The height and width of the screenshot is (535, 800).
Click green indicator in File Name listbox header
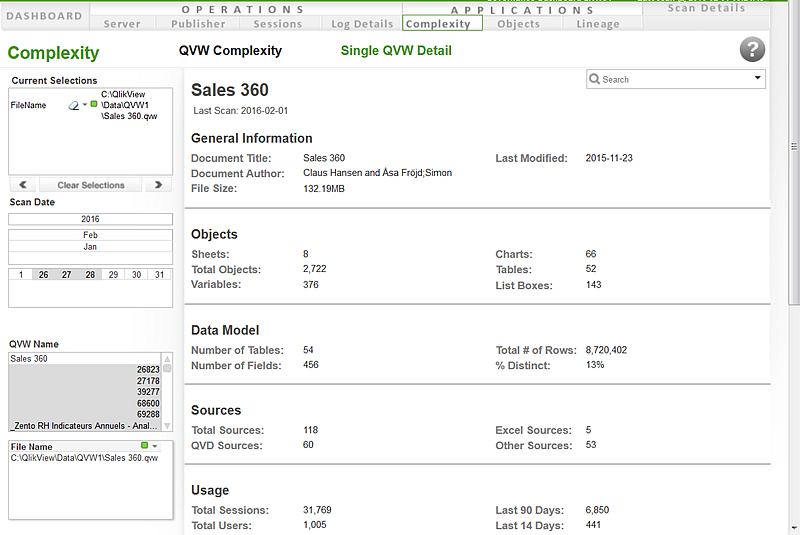(144, 446)
